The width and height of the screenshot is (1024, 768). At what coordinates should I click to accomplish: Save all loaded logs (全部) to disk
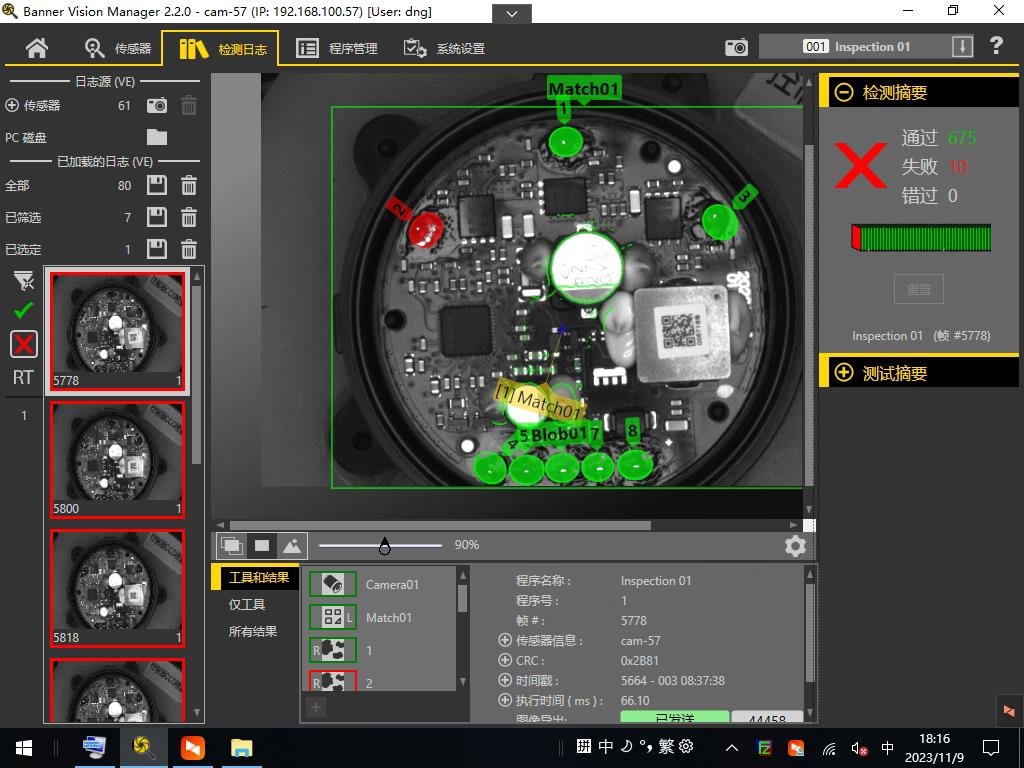click(x=157, y=185)
